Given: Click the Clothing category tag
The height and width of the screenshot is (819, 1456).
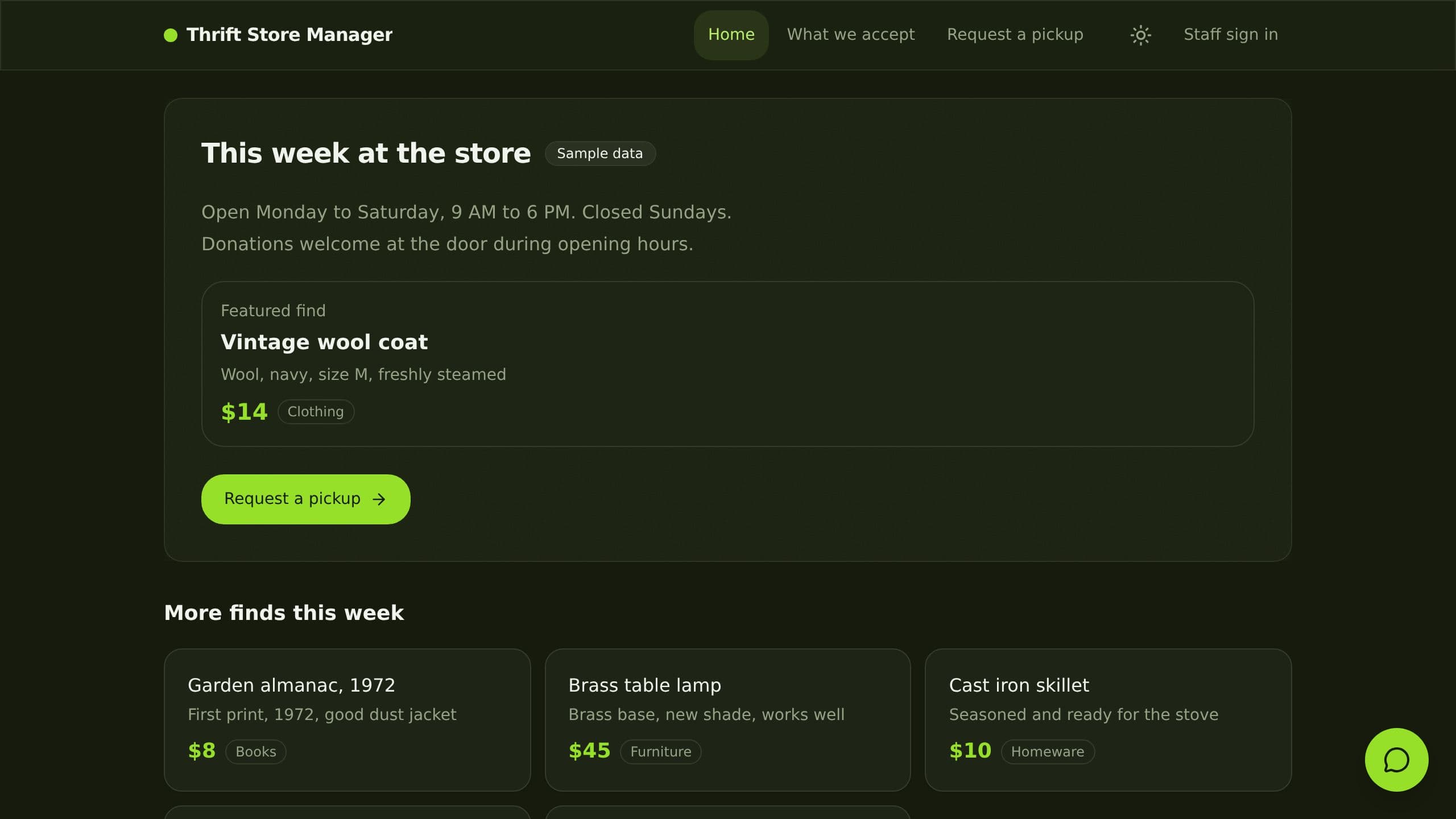Looking at the screenshot, I should [x=316, y=412].
